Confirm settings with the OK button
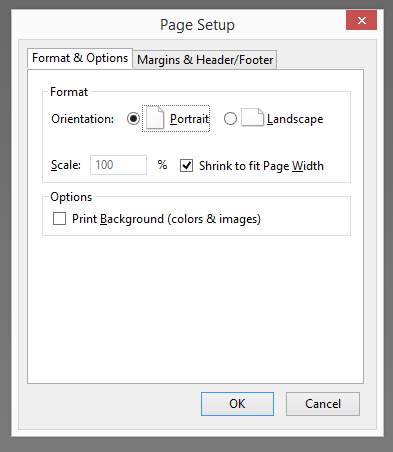 237,404
